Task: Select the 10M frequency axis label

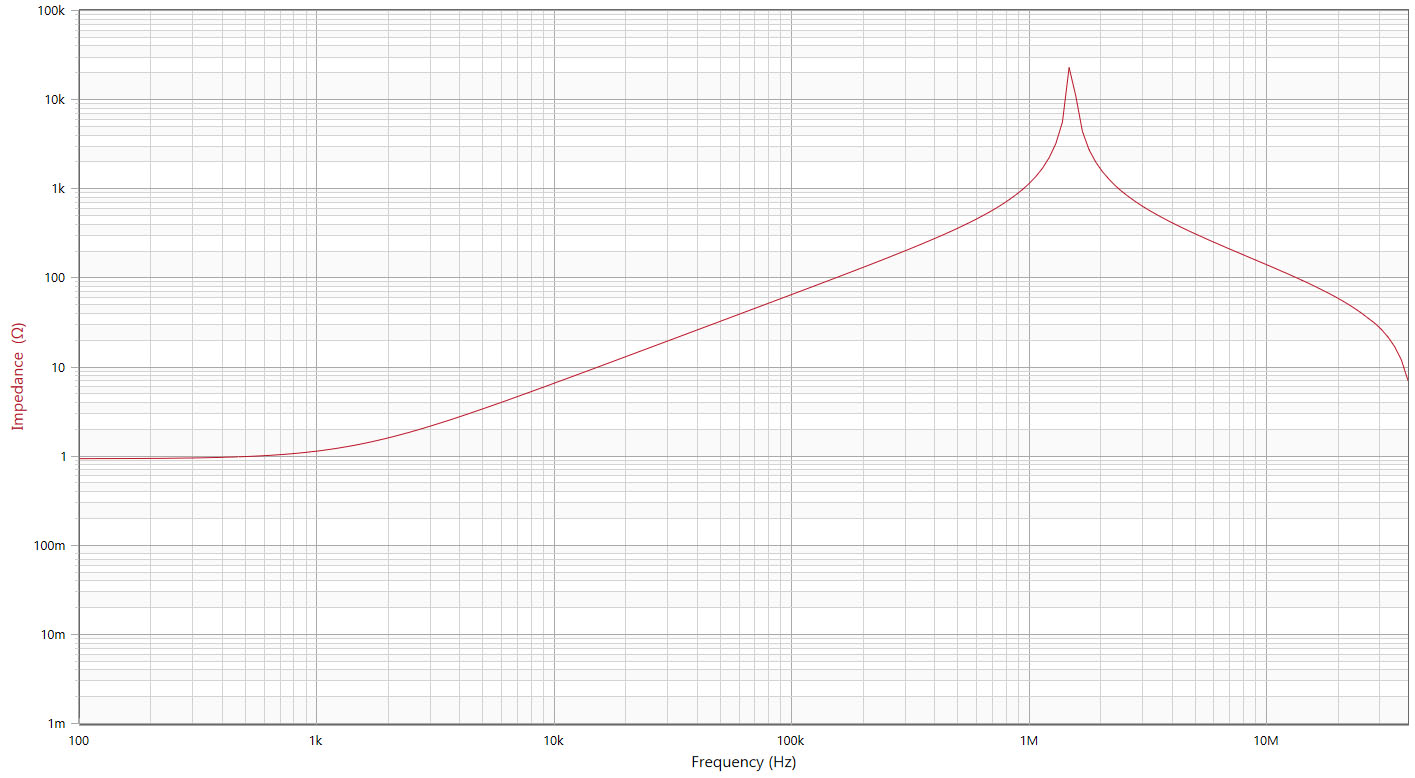Action: (x=1266, y=741)
